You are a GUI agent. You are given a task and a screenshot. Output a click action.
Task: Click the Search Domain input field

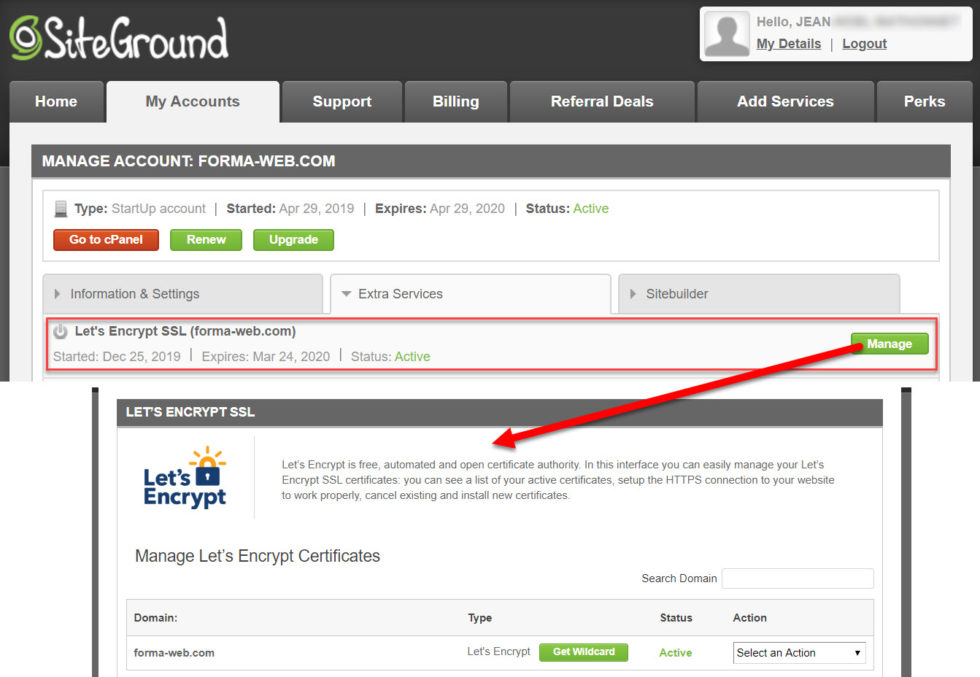798,578
